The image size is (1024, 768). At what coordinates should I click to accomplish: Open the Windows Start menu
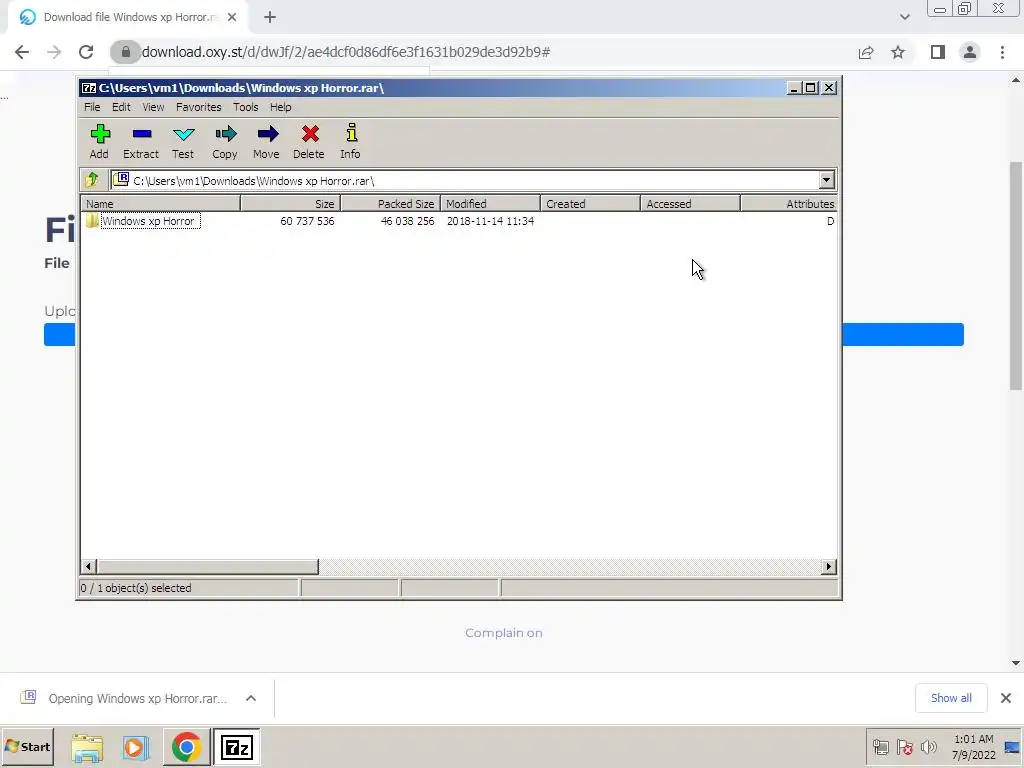pos(27,746)
